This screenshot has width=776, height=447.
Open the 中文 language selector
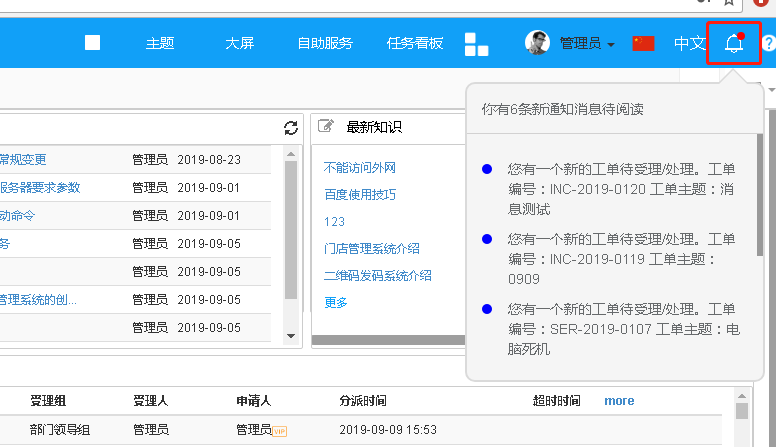click(x=689, y=43)
